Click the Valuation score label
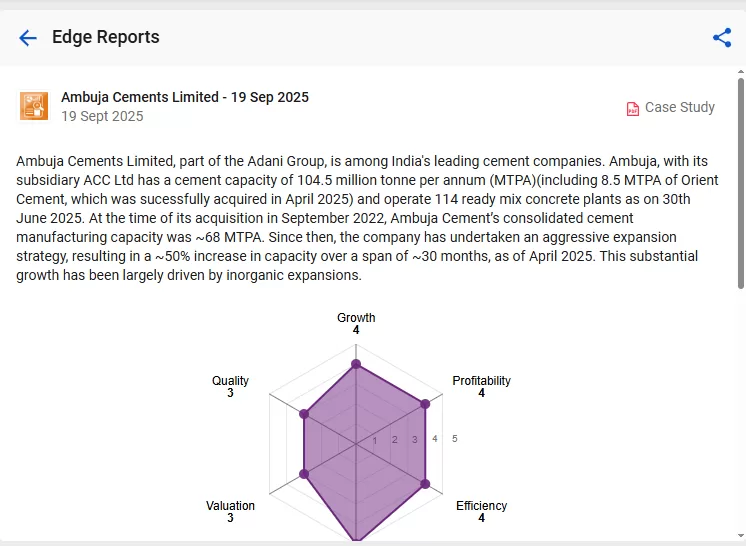Screen dimensions: 746x546 tap(230, 511)
